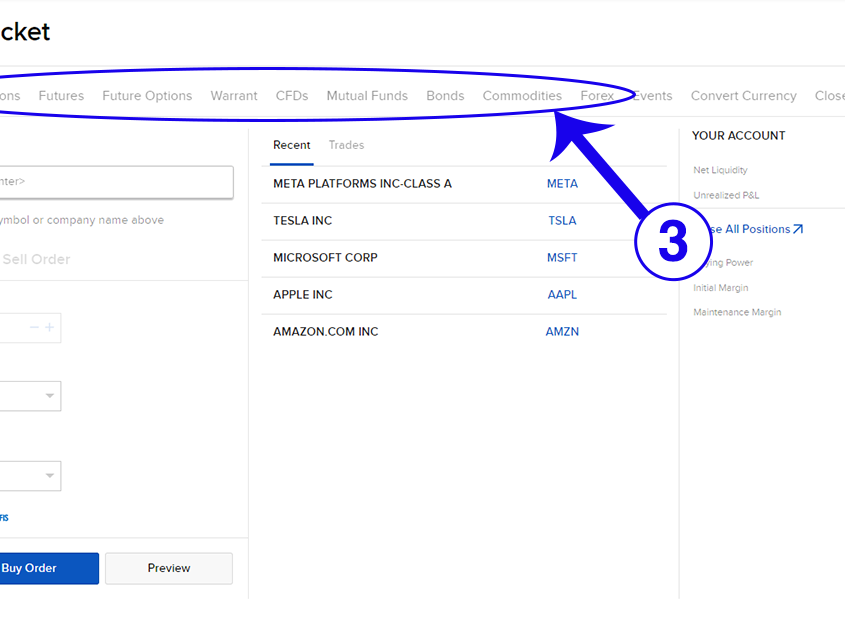Select the MSFT ticker symbol

[x=562, y=258]
